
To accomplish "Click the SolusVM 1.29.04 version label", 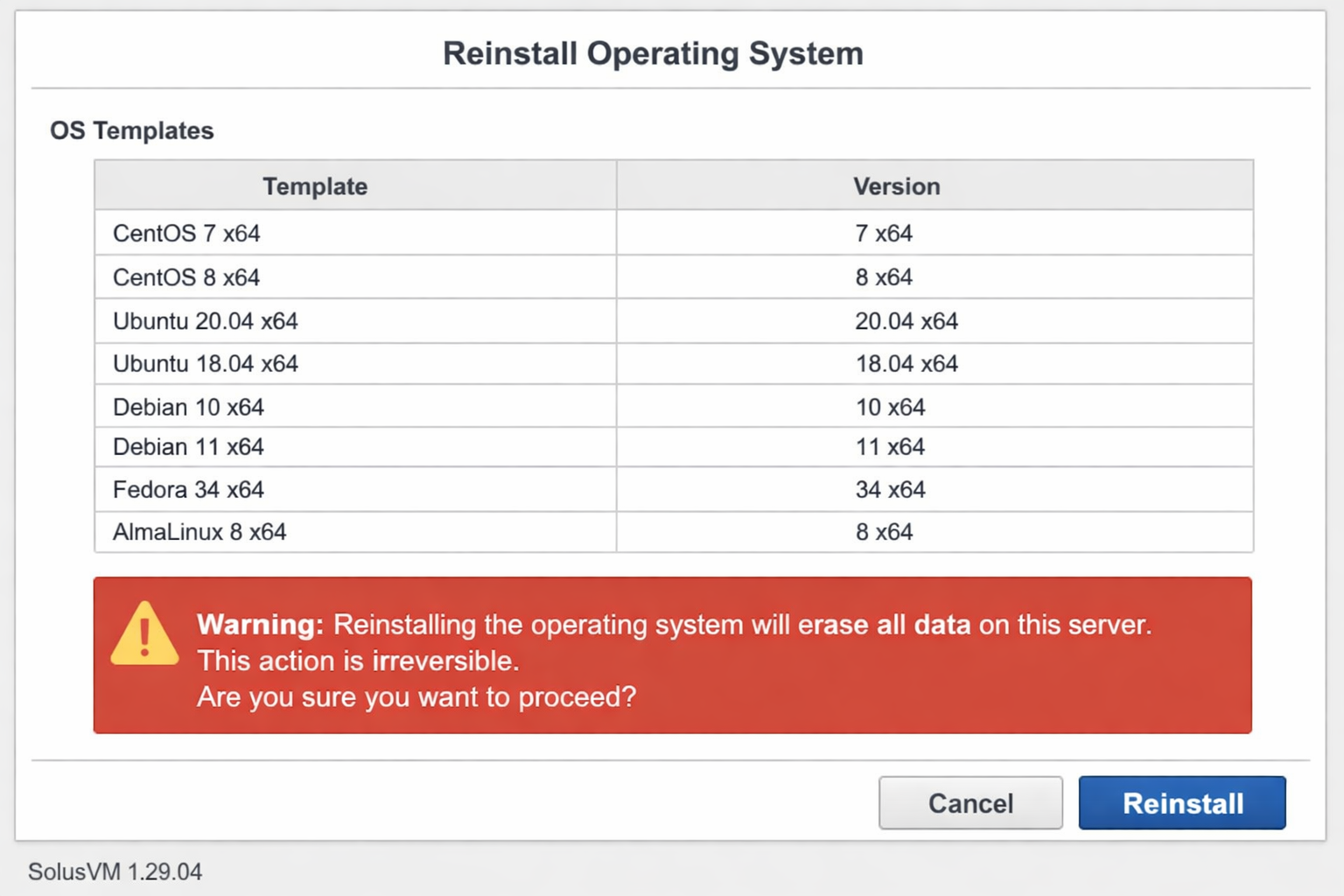I will (x=115, y=871).
